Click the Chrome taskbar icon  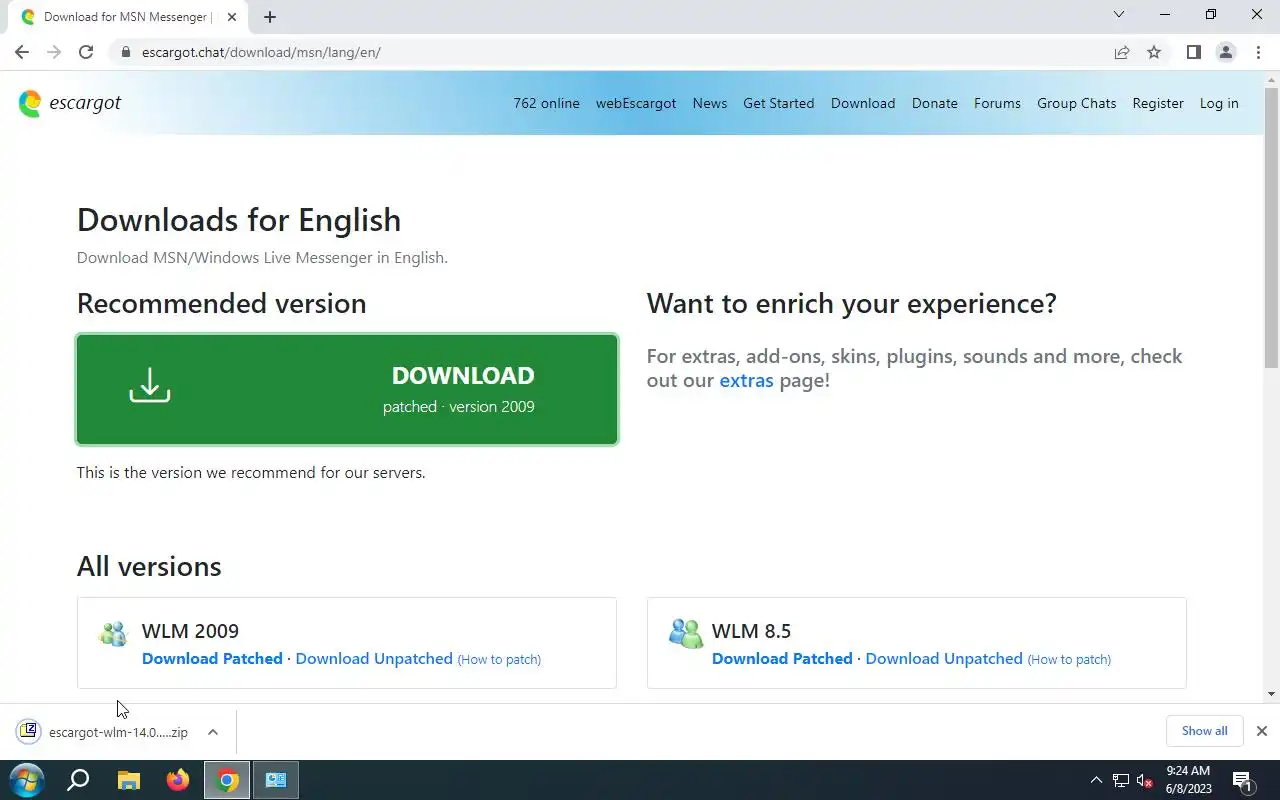coord(228,780)
